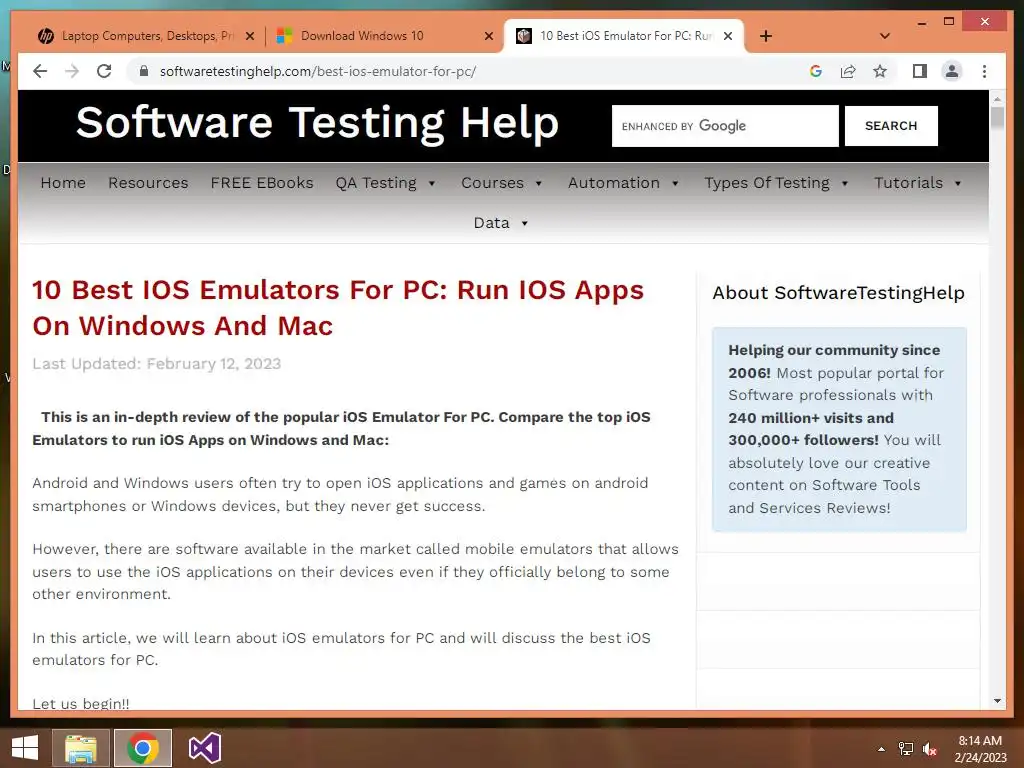Click About SoftwareTestingHelp heading

(x=839, y=293)
